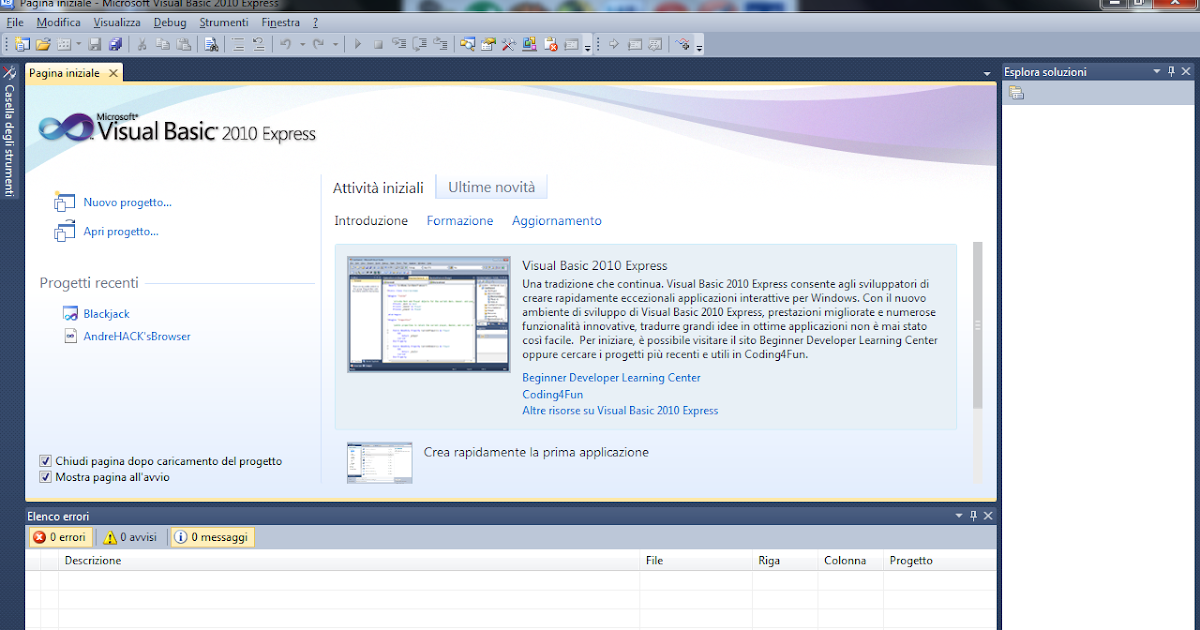Open Esplora soluzioni window position dropdown
The width and height of the screenshot is (1200, 630).
tap(1157, 71)
